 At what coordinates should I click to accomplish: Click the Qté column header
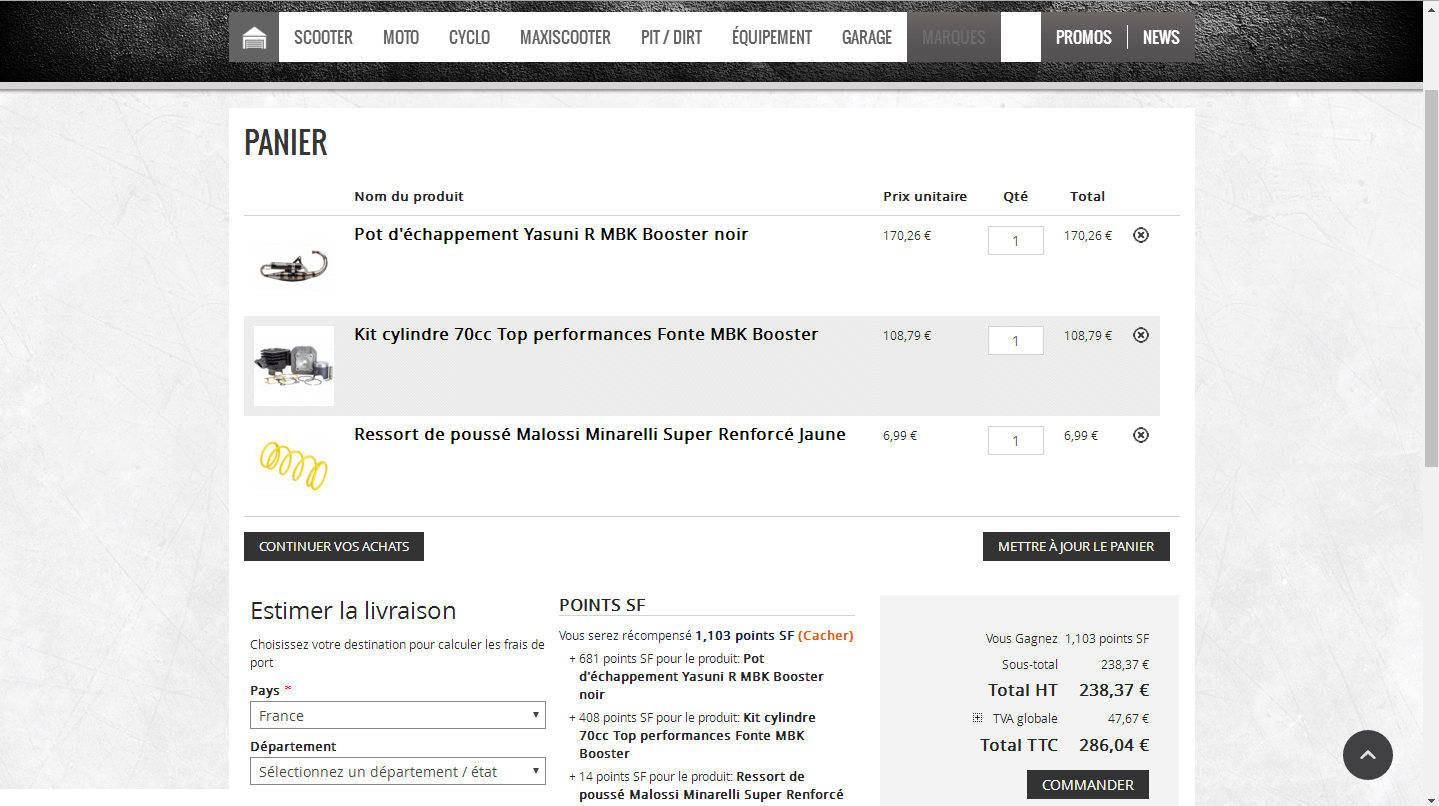(x=1015, y=196)
